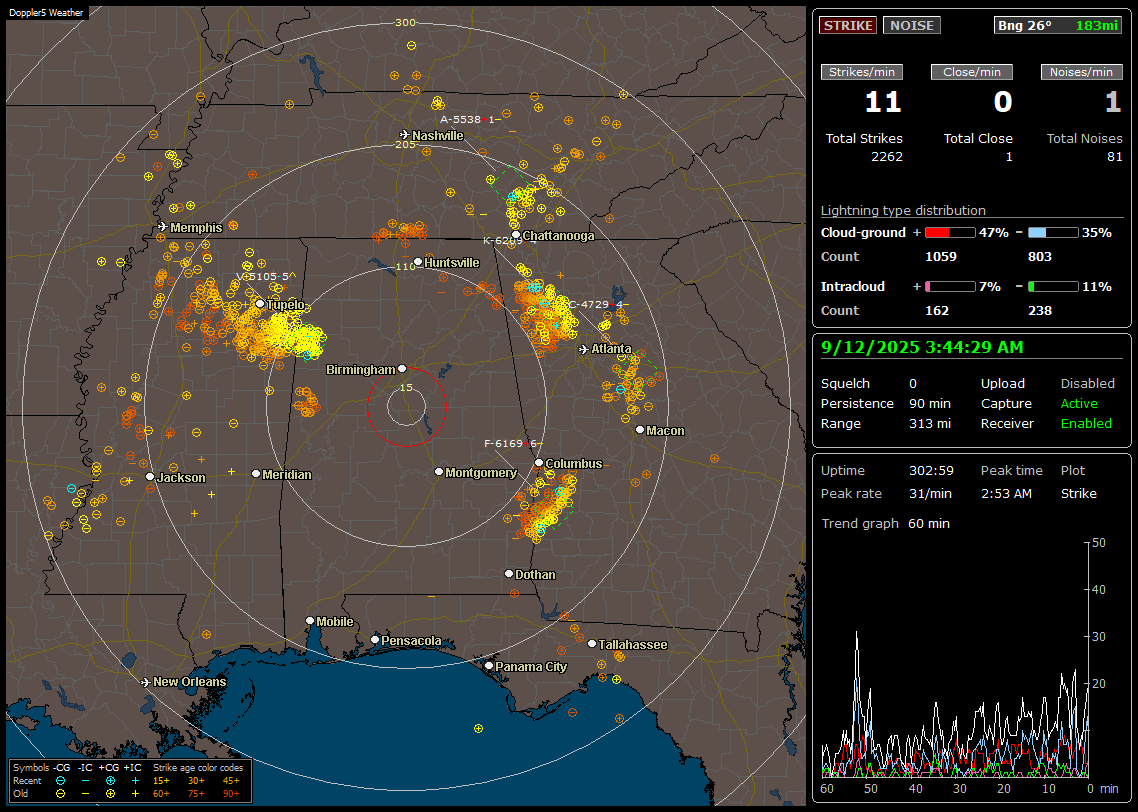
Task: Click the Trend graph 60 min value
Action: click(x=928, y=524)
